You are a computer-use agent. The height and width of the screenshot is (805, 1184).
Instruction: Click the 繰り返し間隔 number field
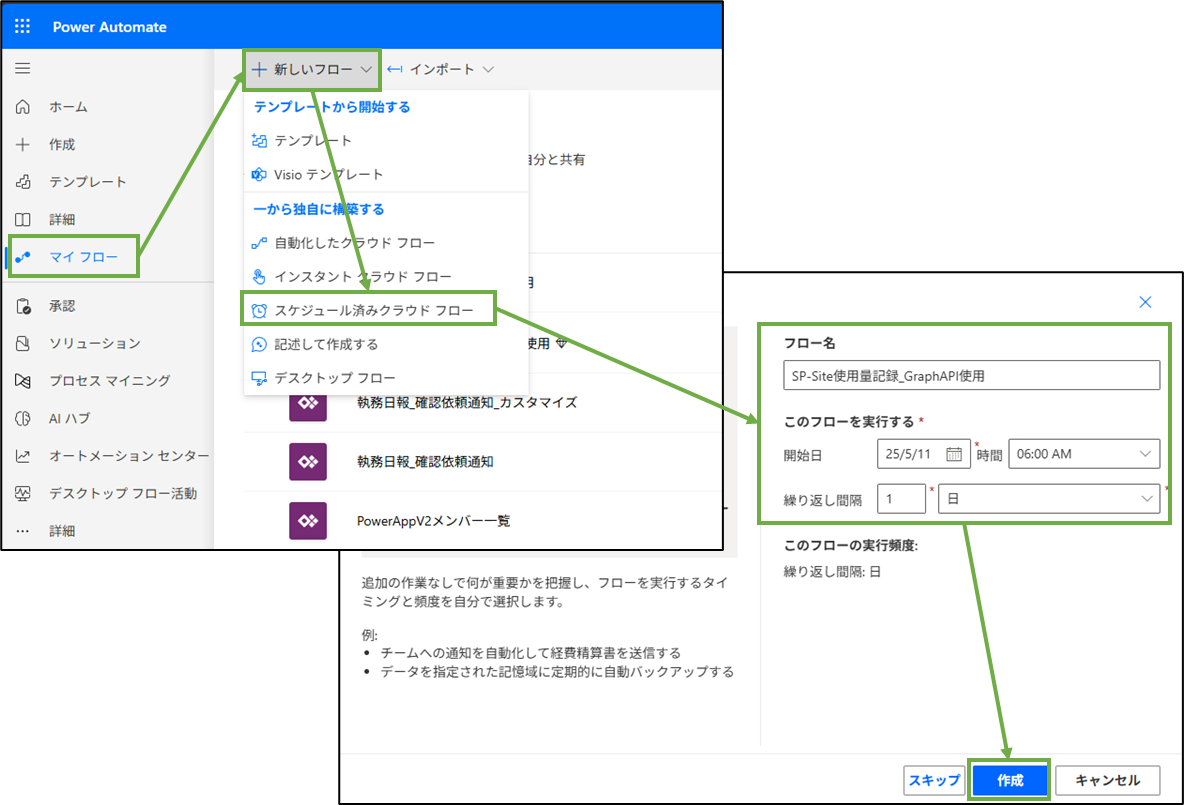coord(902,498)
